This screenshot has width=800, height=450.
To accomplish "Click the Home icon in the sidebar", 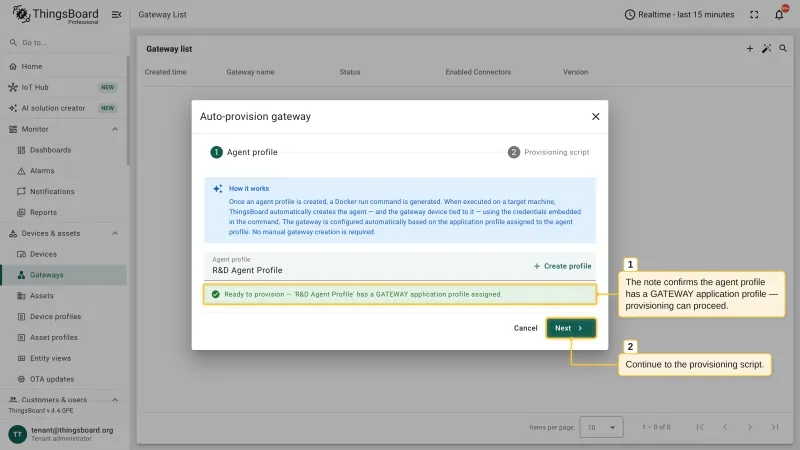I will [x=13, y=66].
